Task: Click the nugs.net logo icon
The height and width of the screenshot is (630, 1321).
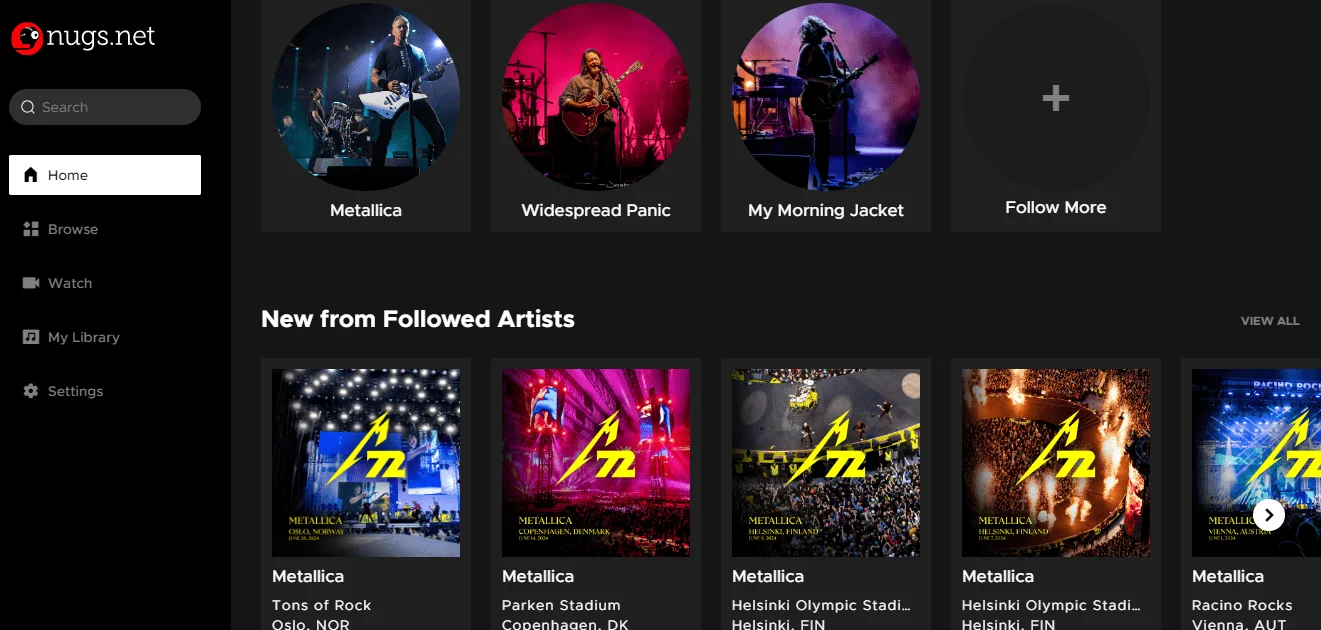Action: pos(27,38)
